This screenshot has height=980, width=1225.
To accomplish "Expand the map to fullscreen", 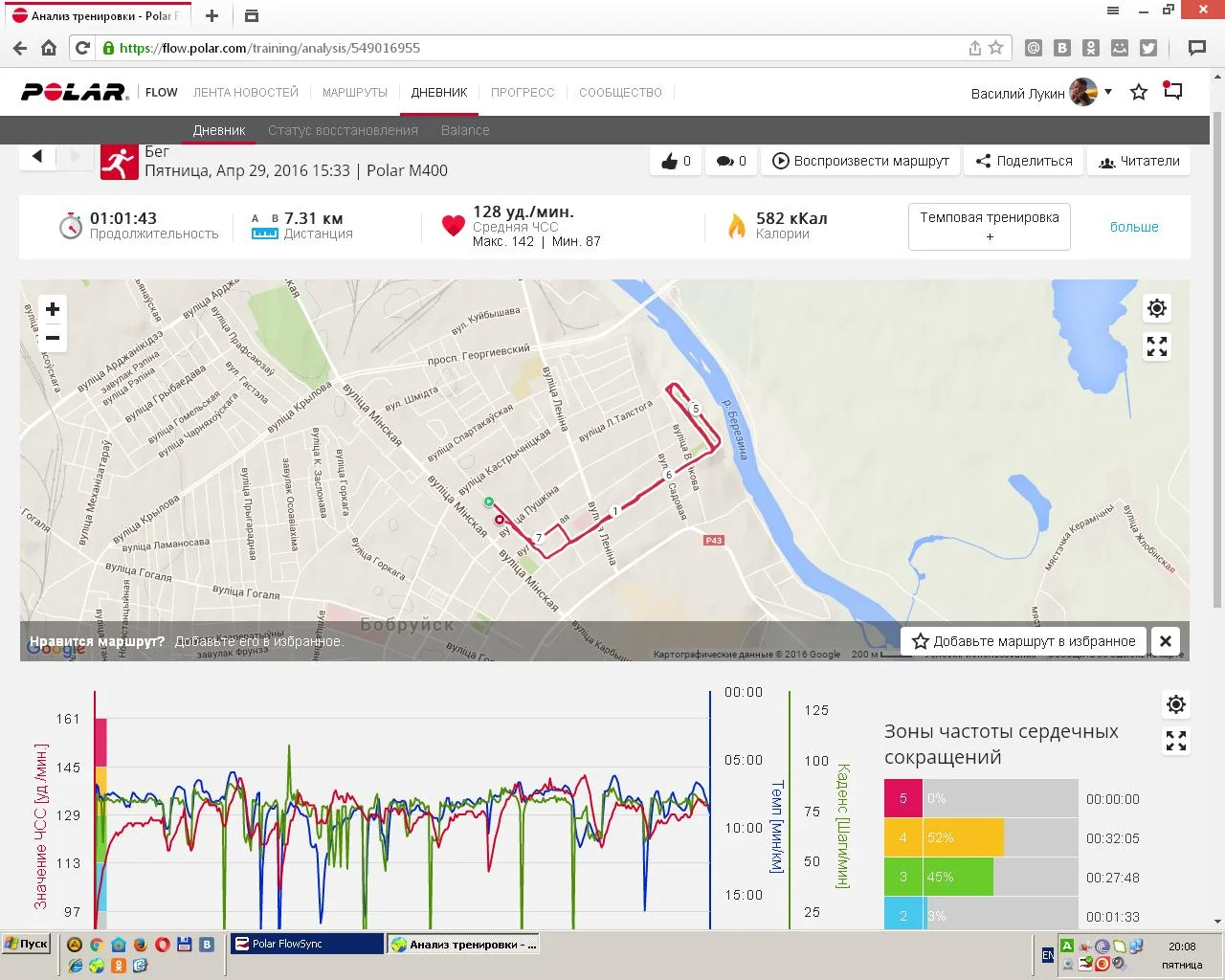I will click(1157, 346).
